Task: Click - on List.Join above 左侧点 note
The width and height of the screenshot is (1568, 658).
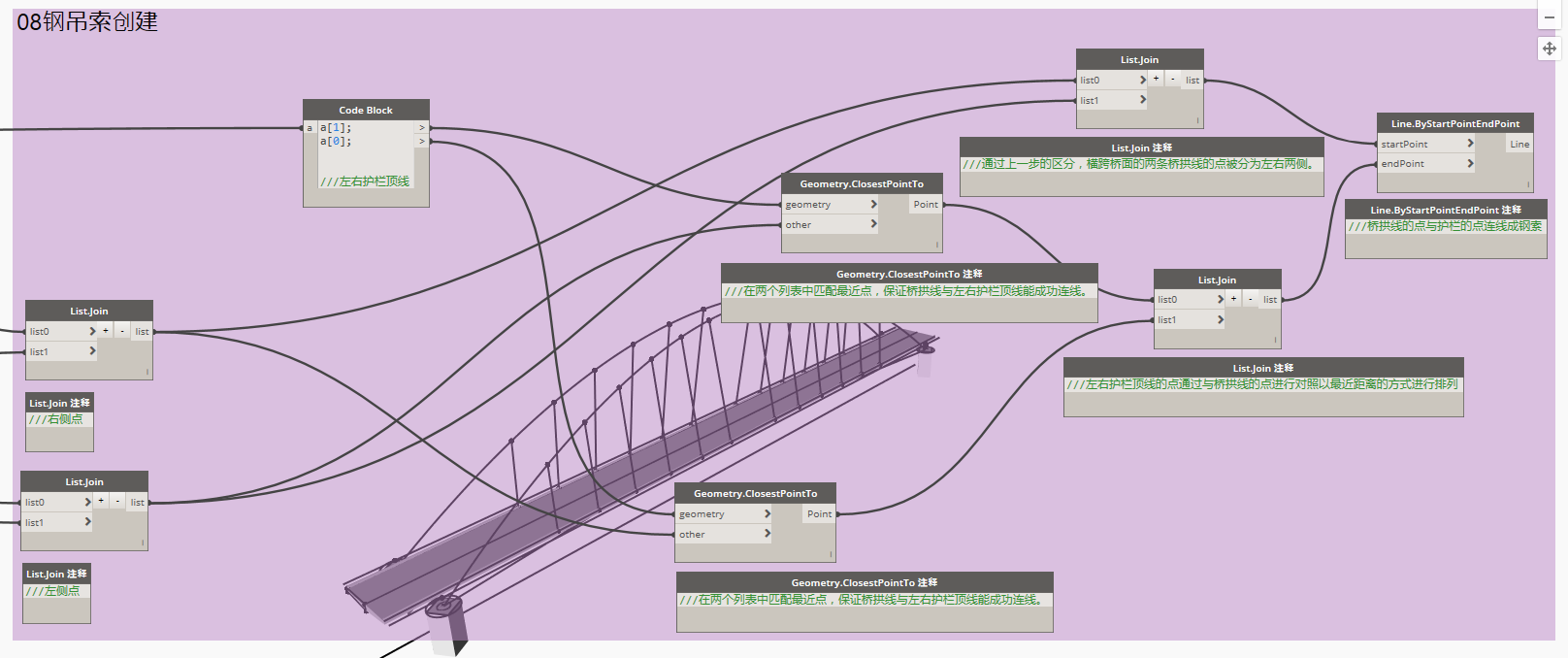Action: (x=117, y=502)
